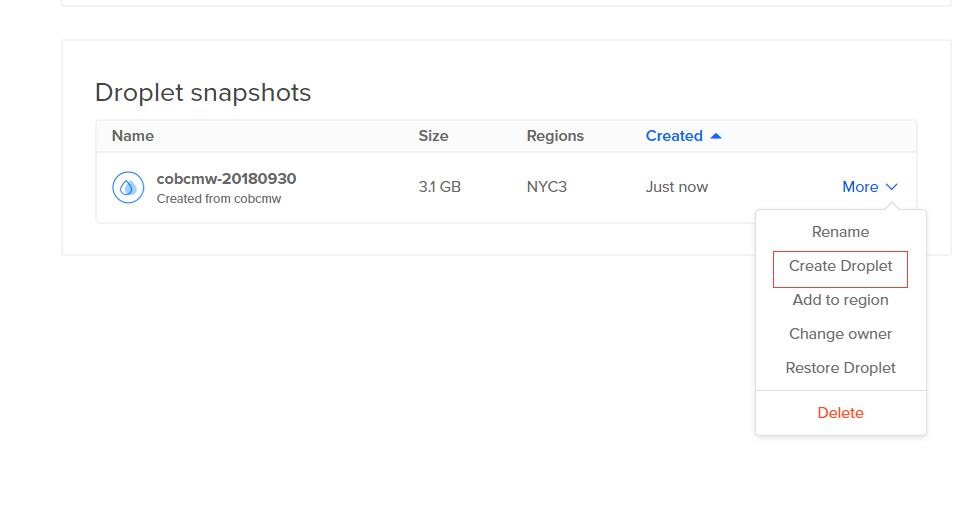Delete the snapshot via red Delete
The width and height of the screenshot is (977, 514).
840,413
